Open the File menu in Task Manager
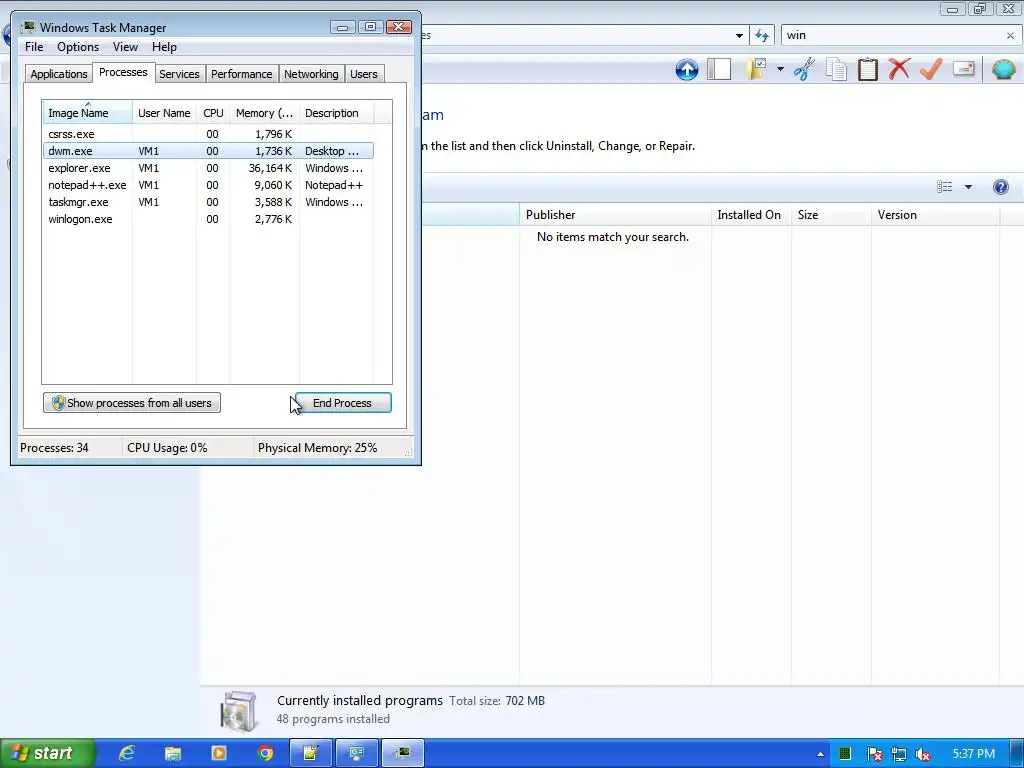1024x768 pixels. pyautogui.click(x=34, y=47)
